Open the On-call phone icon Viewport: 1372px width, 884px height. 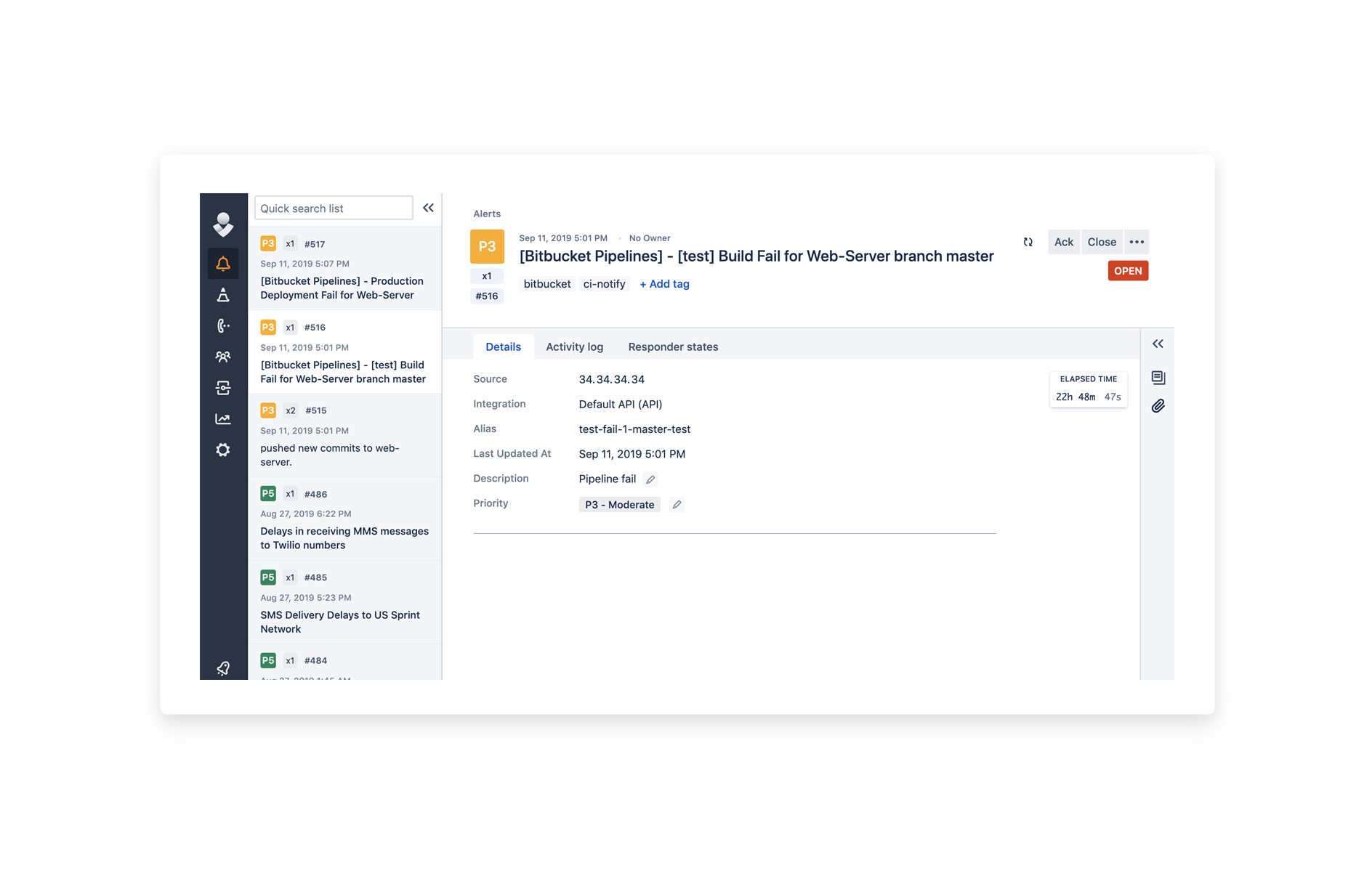coord(223,325)
